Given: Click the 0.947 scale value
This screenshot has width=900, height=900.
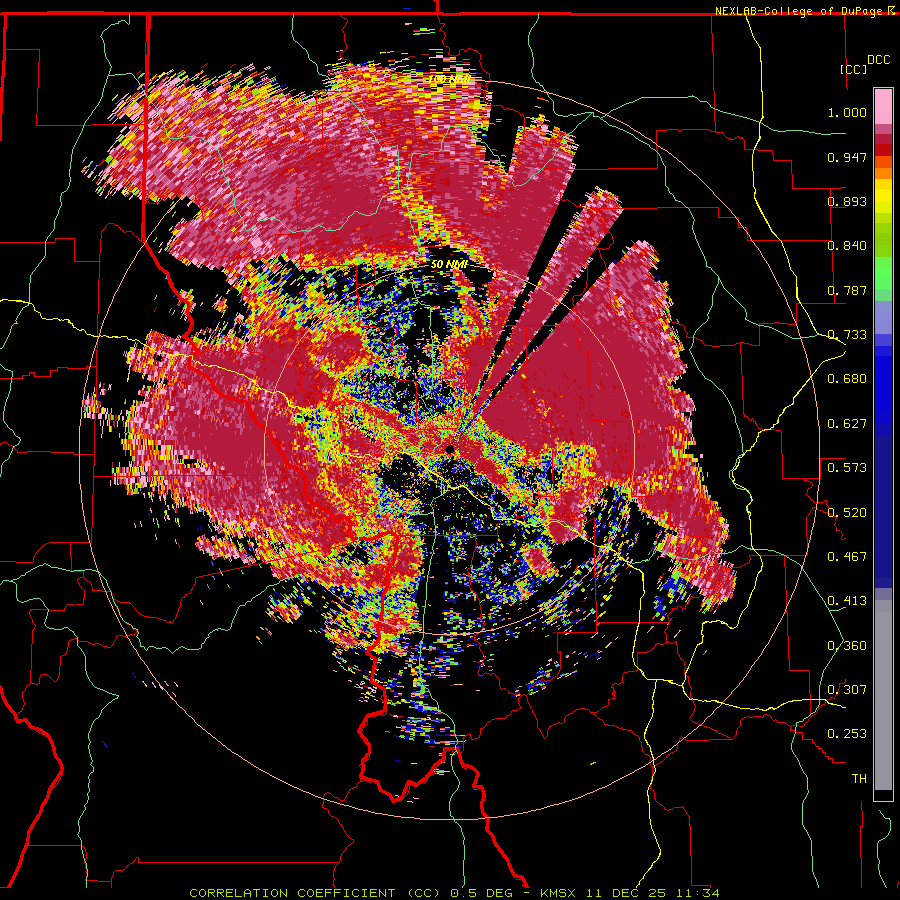Looking at the screenshot, I should tap(847, 157).
